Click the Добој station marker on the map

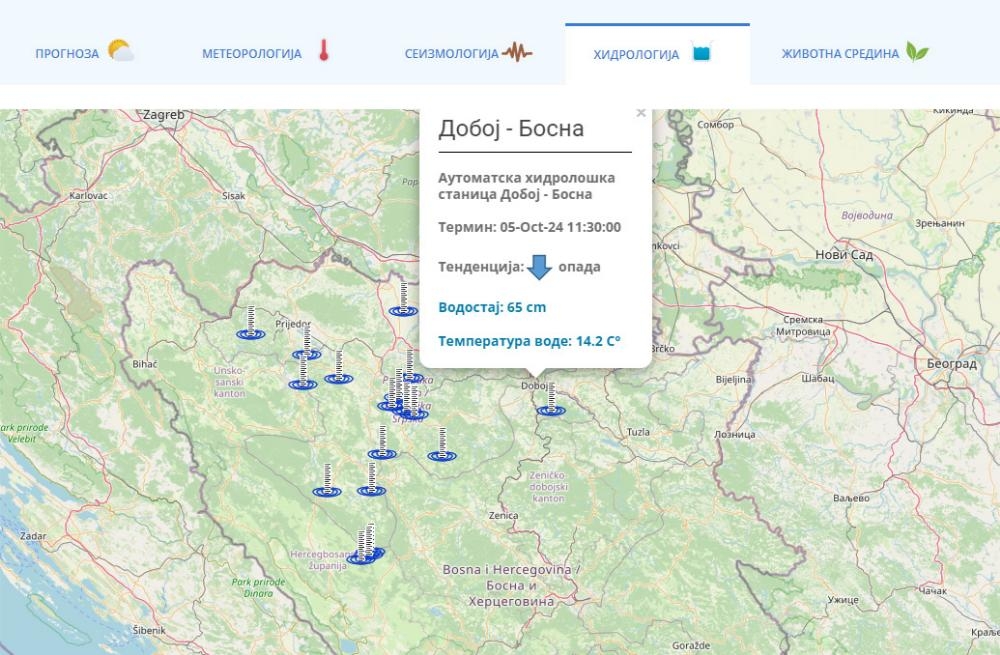pyautogui.click(x=551, y=411)
